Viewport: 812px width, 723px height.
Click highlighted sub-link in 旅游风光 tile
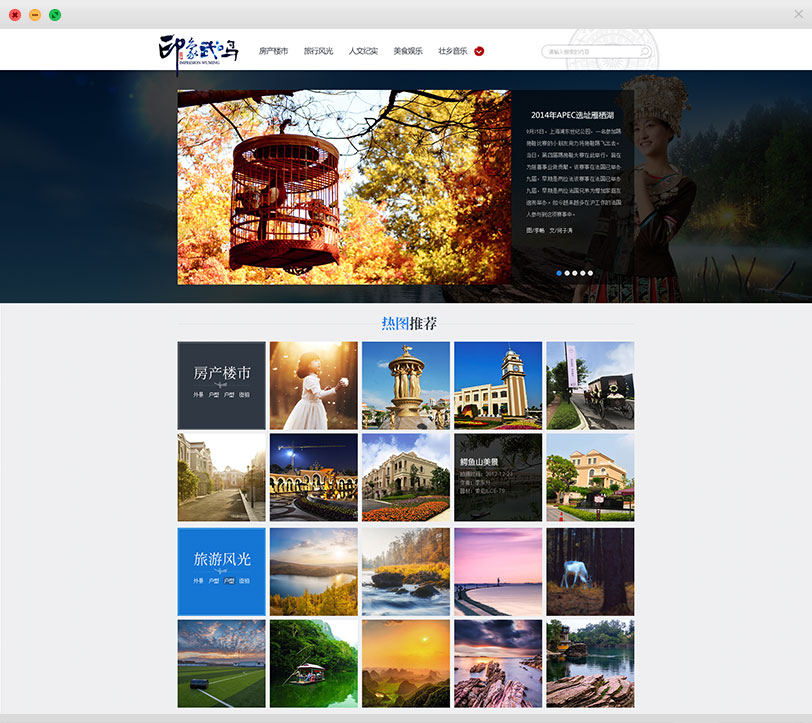(229, 581)
